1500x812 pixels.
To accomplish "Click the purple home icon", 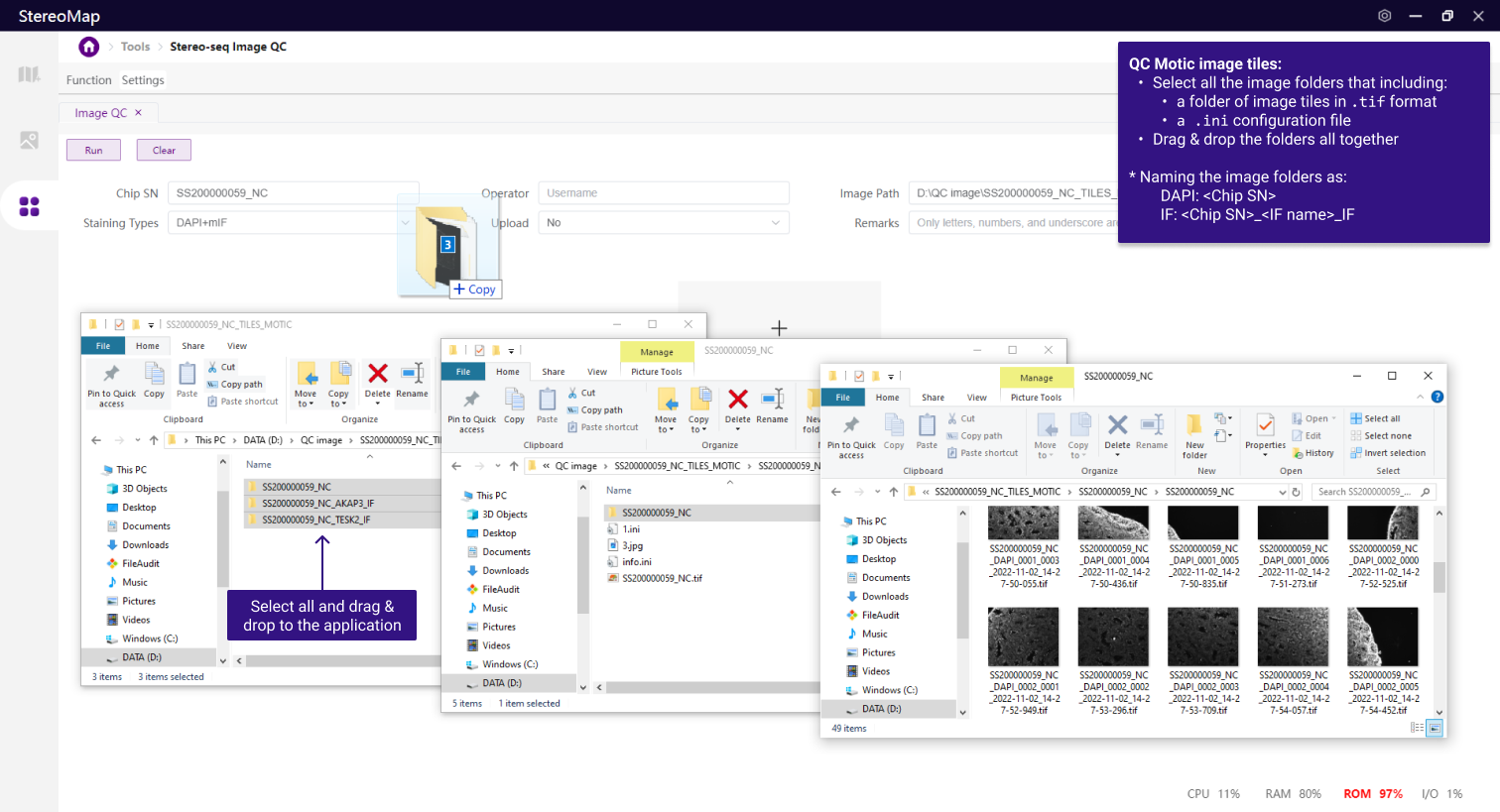I will coord(89,47).
